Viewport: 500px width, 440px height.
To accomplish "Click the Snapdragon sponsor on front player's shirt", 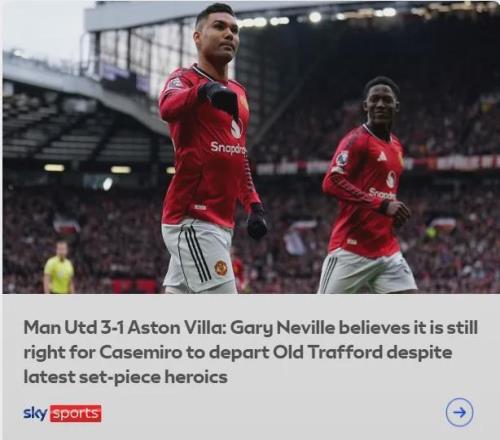I will coord(229,147).
